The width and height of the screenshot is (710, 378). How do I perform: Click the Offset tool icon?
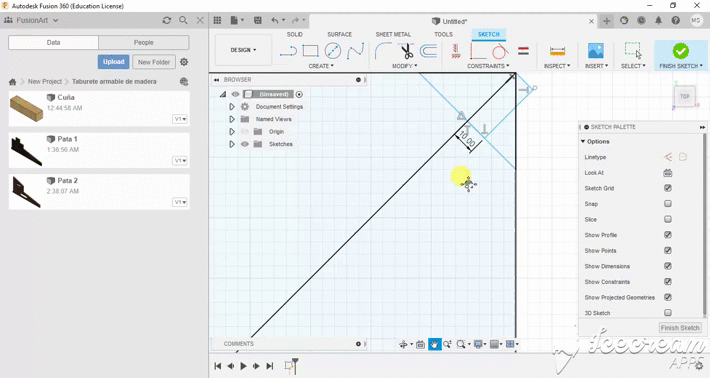[x=428, y=51]
